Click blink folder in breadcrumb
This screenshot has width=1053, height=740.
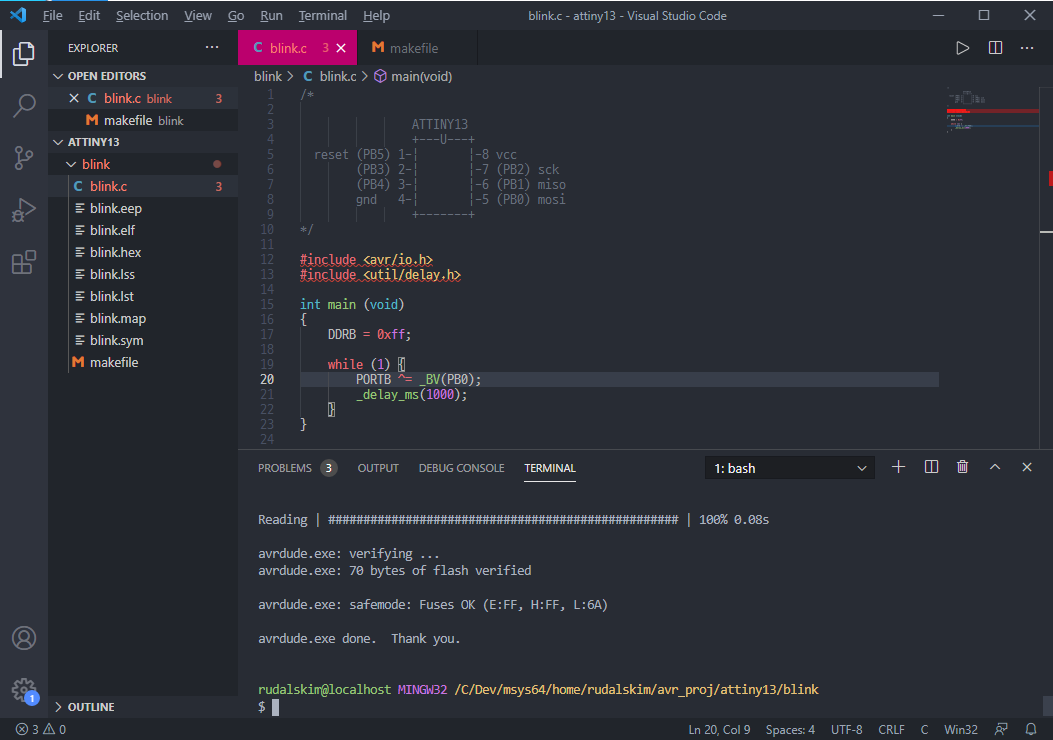pyautogui.click(x=268, y=77)
